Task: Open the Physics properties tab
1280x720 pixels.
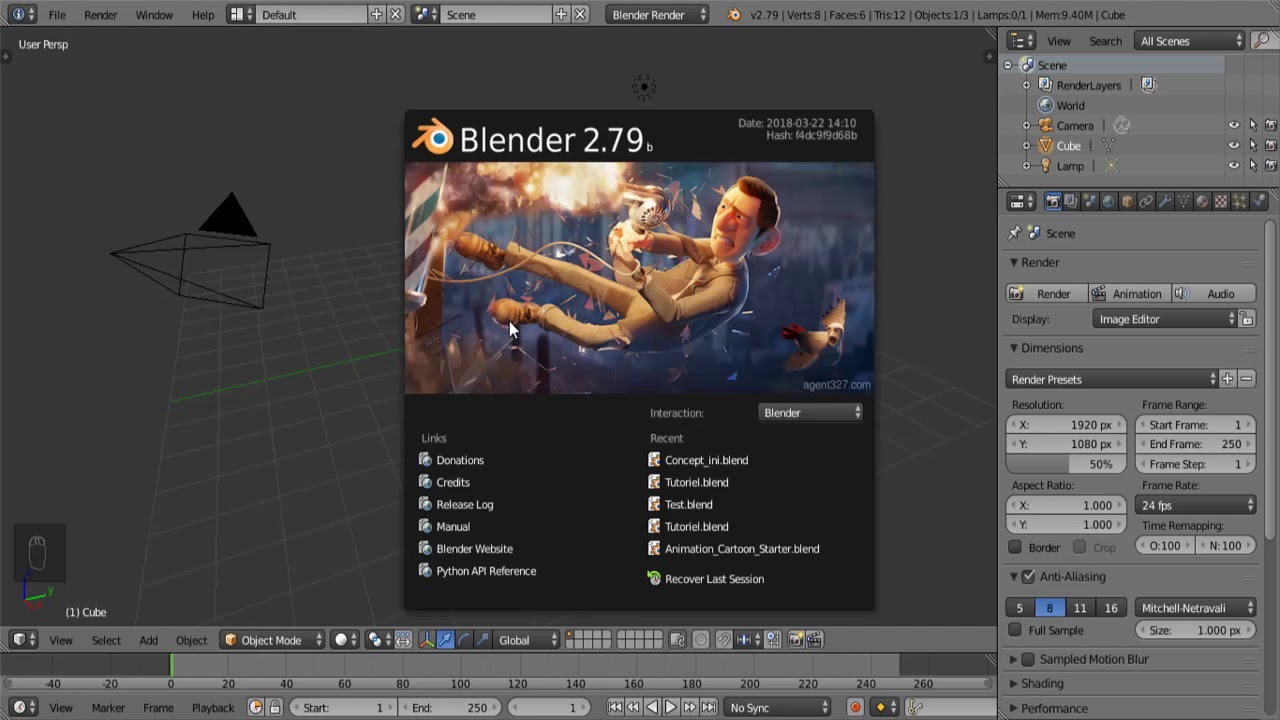Action: coord(1258,201)
